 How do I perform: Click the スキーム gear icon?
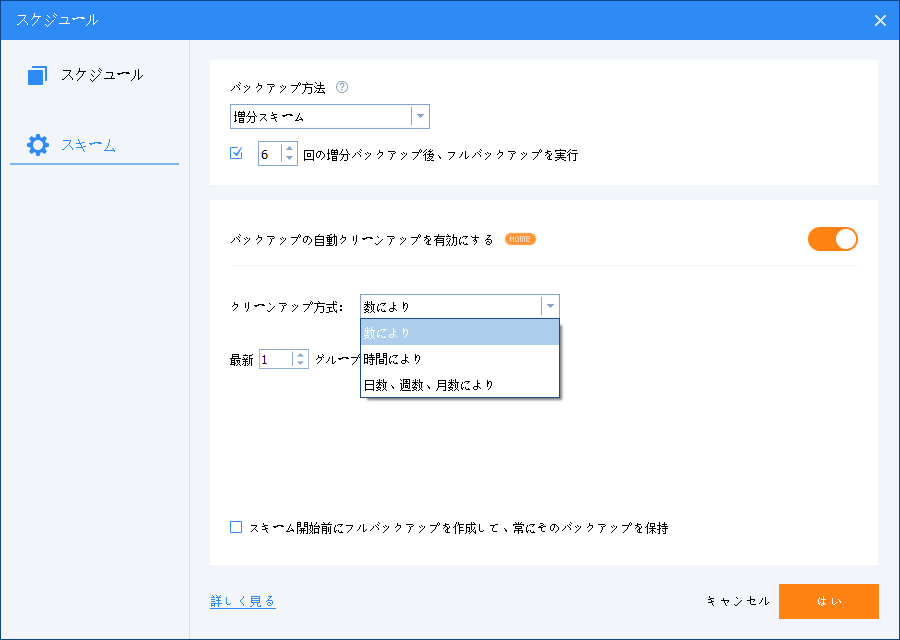pos(38,145)
